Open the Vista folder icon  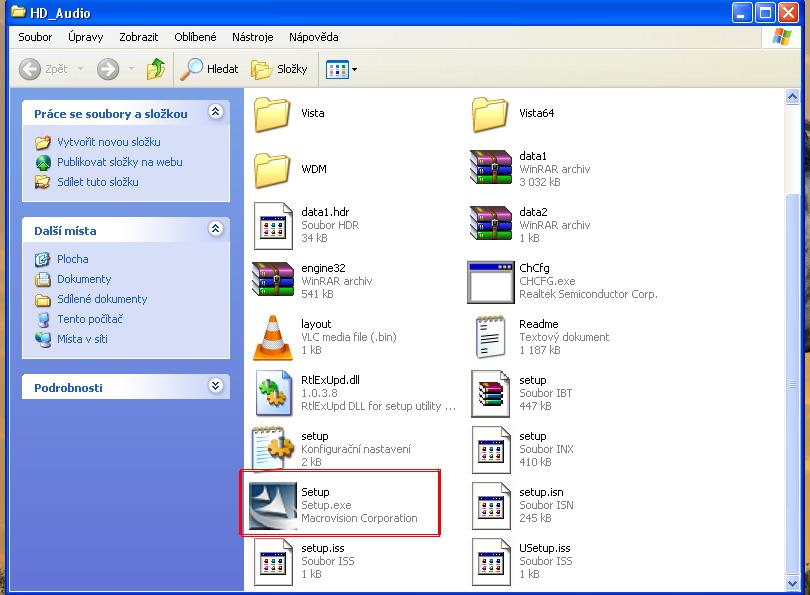[272, 114]
